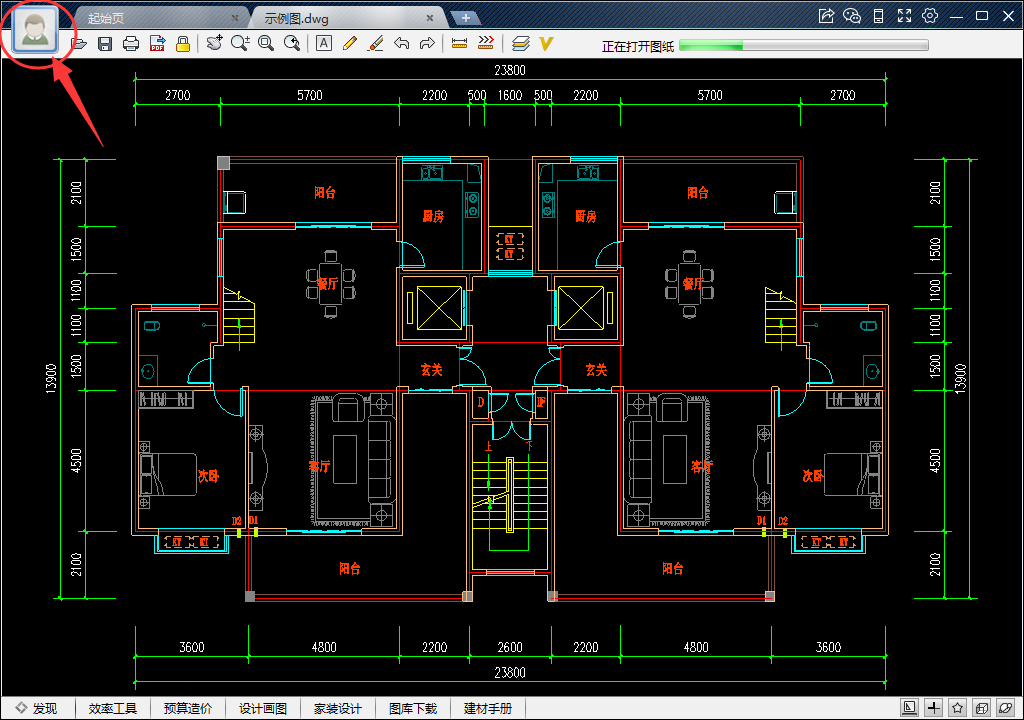Export the drawing to PDF
This screenshot has width=1024, height=720.
(157, 43)
